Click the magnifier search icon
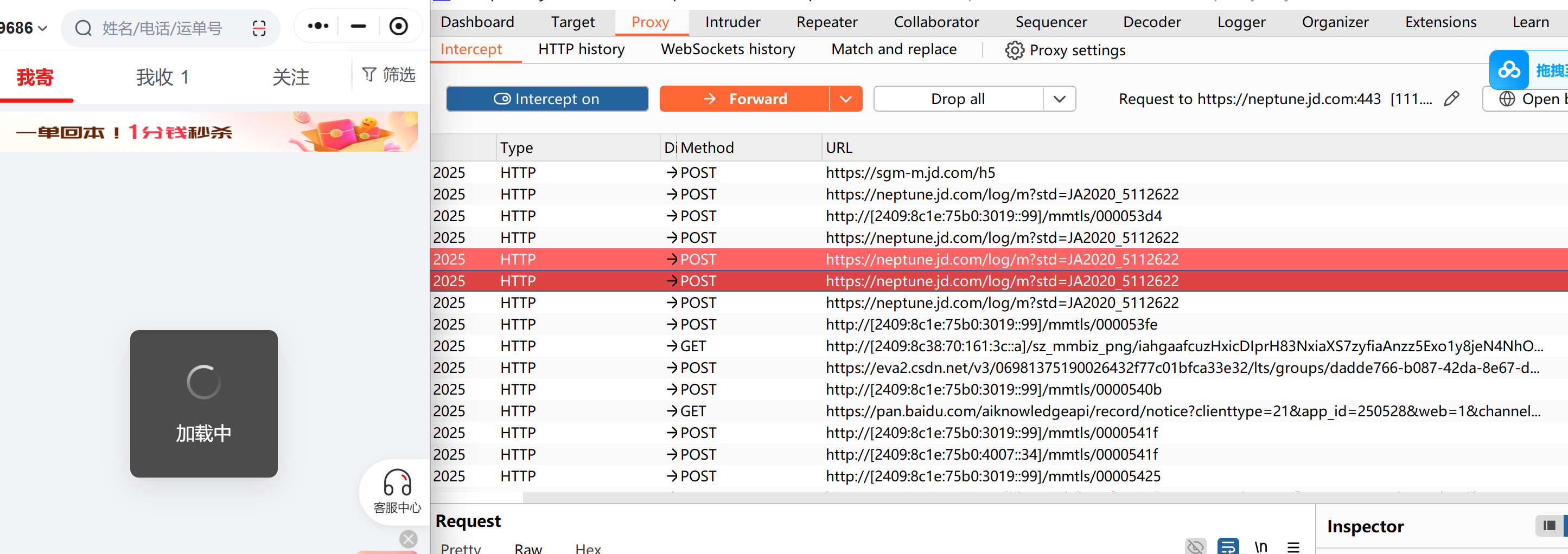This screenshot has width=1568, height=554. pos(84,28)
